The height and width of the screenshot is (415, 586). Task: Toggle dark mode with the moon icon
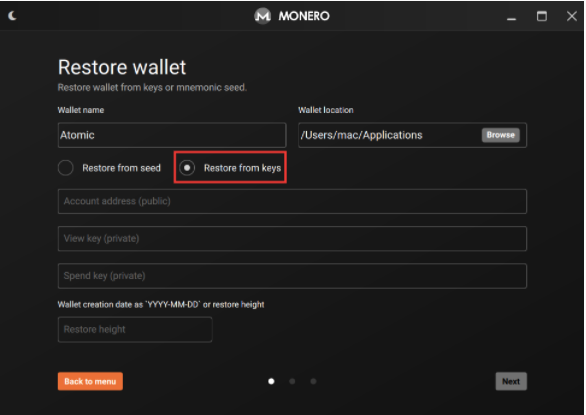tap(12, 16)
